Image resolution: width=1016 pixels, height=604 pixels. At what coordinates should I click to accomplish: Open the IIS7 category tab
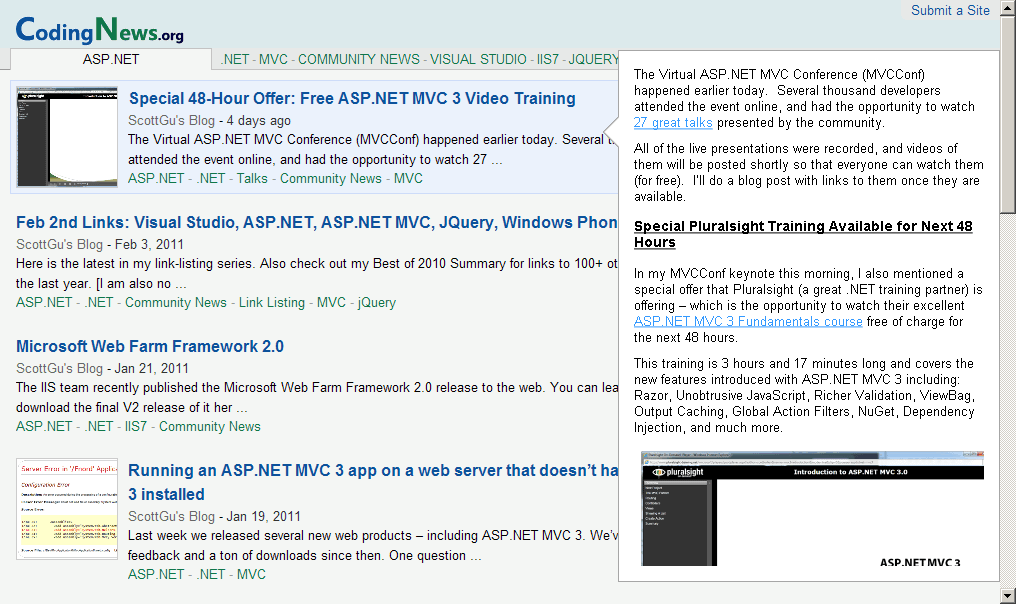tap(548, 59)
